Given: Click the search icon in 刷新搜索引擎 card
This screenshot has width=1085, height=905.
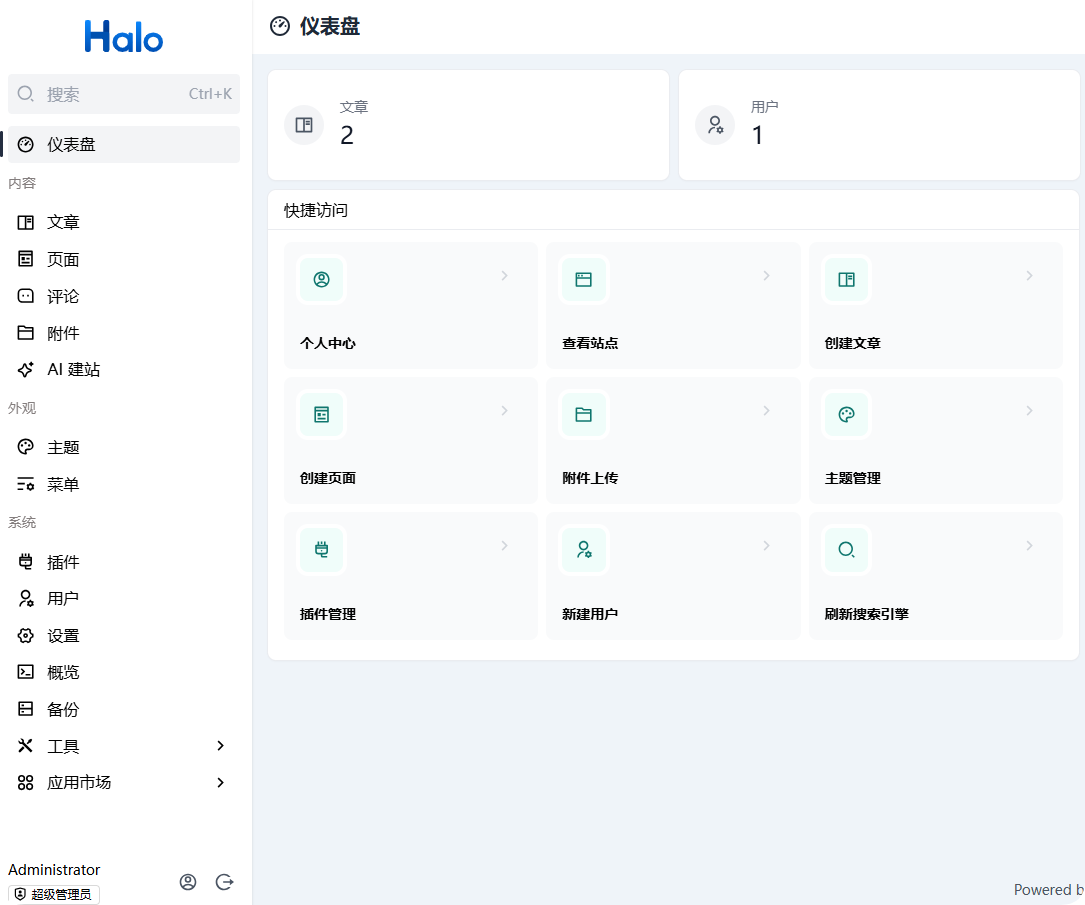Looking at the screenshot, I should (x=847, y=550).
